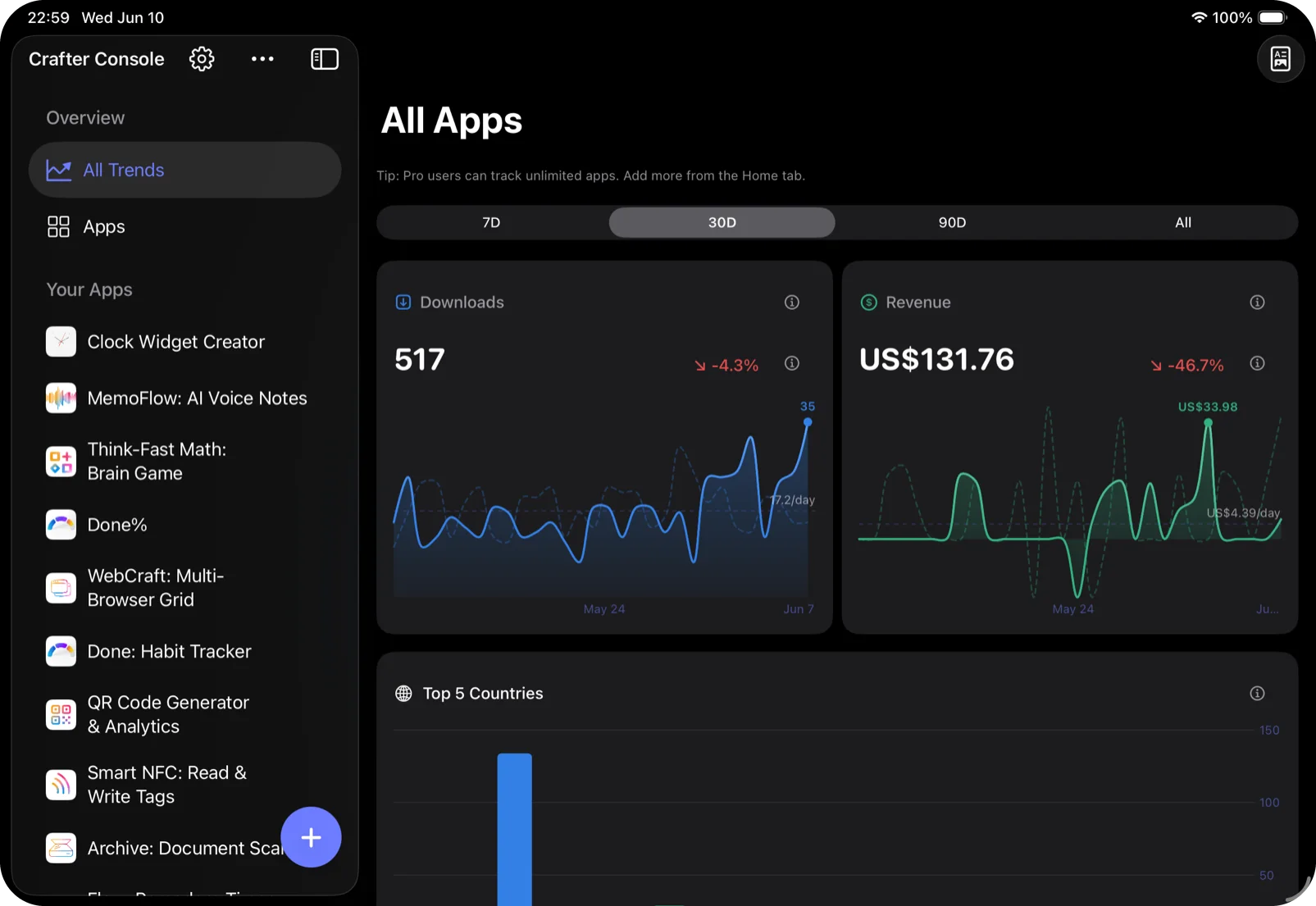
Task: Tap the Clock Widget Creator app icon
Action: [61, 342]
